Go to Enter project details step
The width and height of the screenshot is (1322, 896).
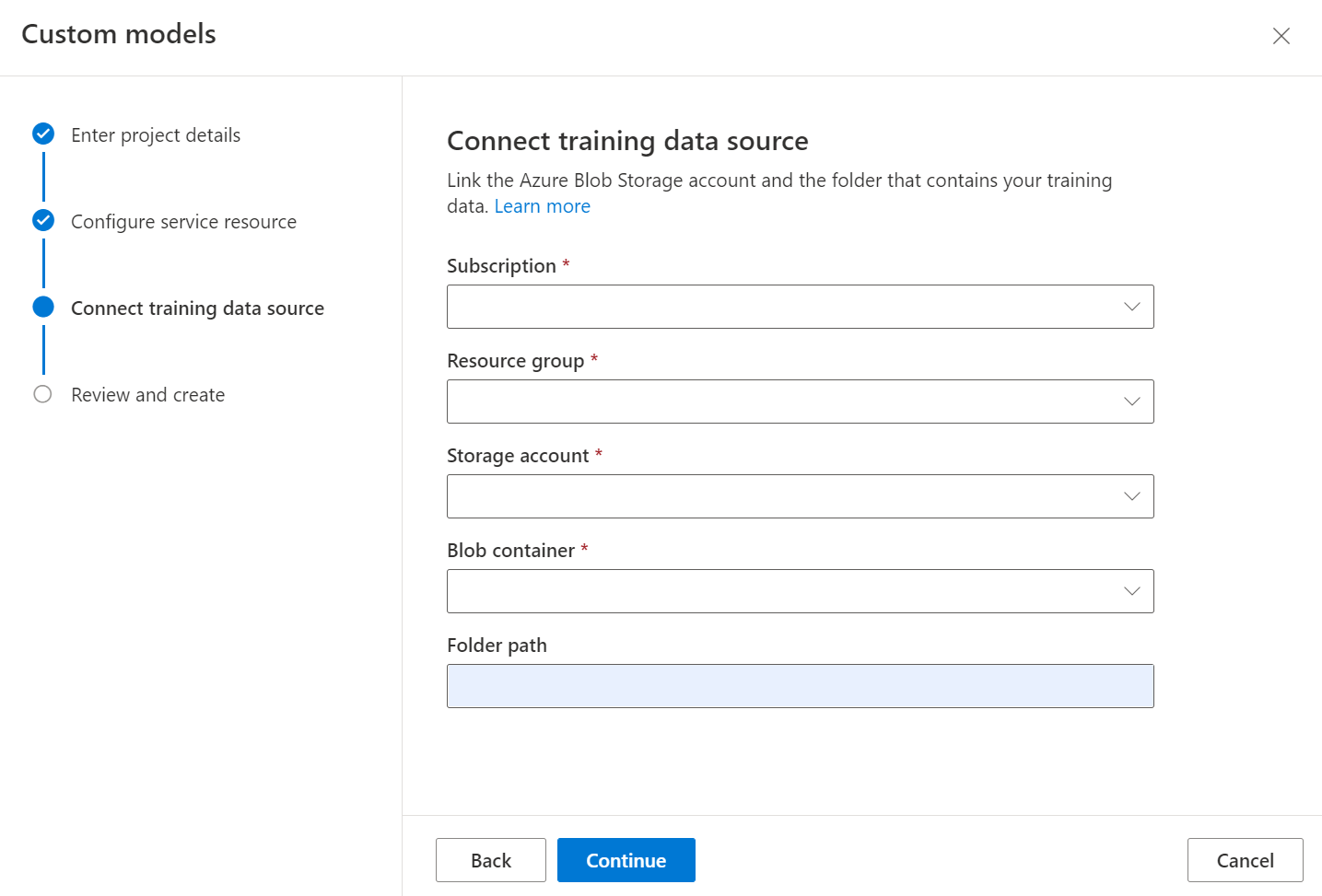(156, 135)
